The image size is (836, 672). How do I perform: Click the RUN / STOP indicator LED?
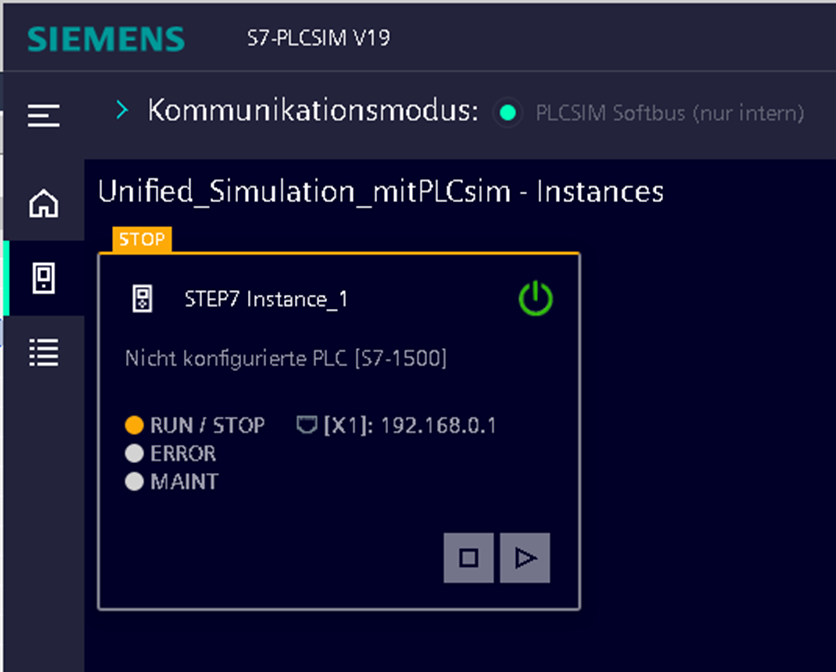pyautogui.click(x=134, y=425)
